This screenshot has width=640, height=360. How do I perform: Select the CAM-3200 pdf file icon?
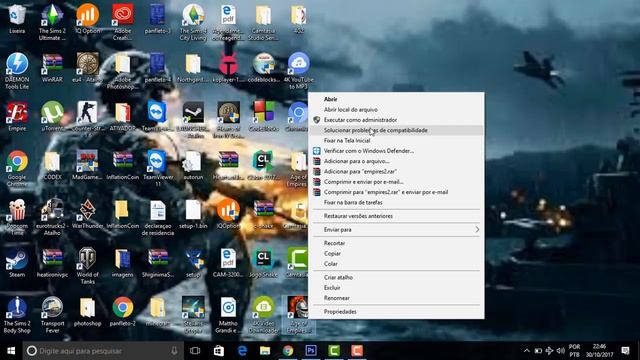228,262
